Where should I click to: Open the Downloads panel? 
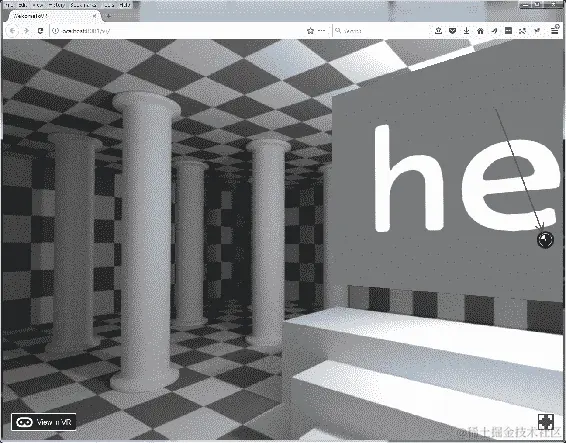[x=466, y=31]
